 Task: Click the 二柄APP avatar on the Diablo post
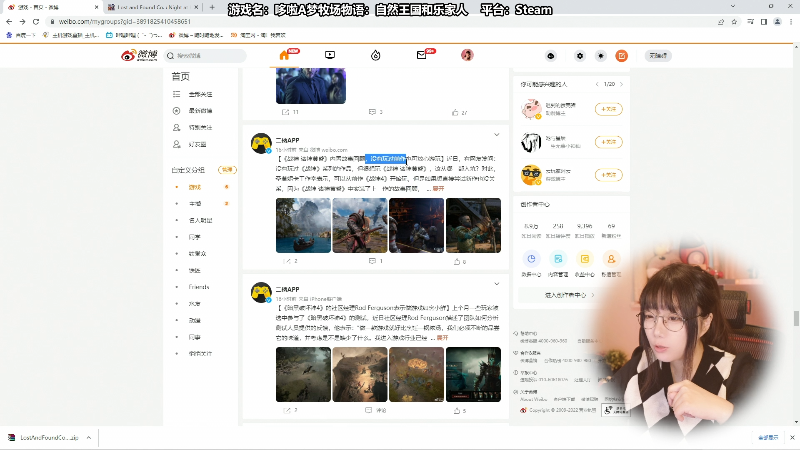point(261,292)
